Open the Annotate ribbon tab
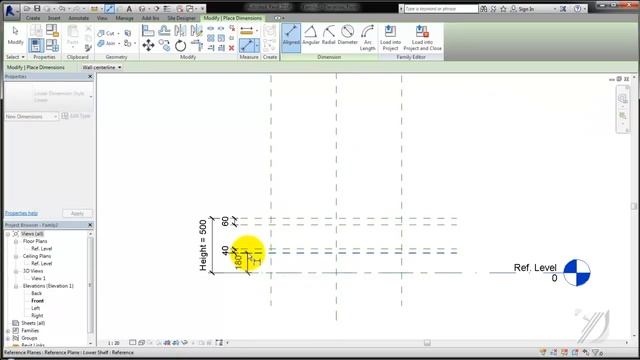 78,18
